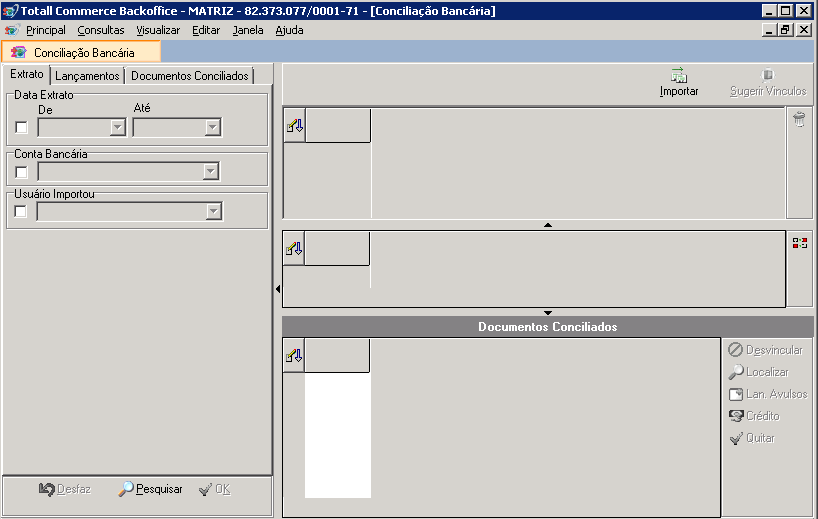Screen dimensions: 818x519
Task: Restore the inner Conciliação Bancária window
Action: point(786,30)
